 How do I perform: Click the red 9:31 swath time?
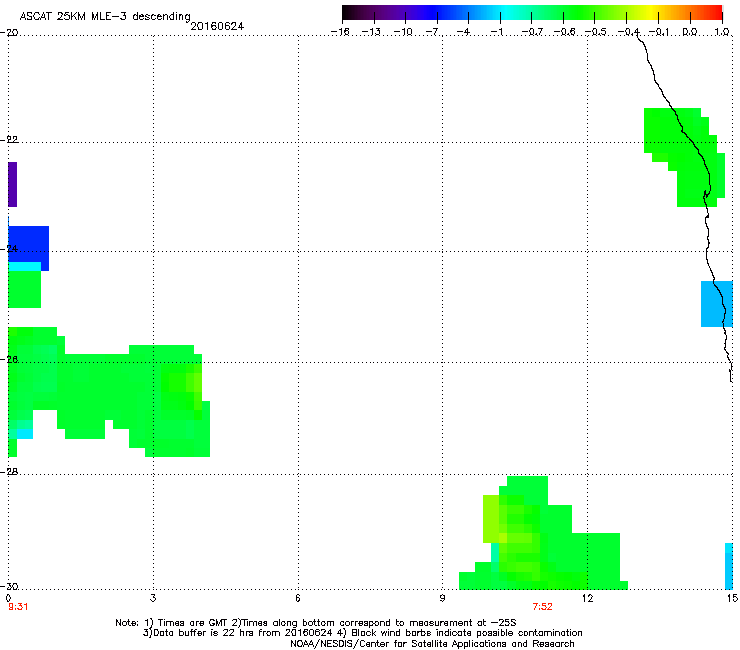tap(18, 607)
